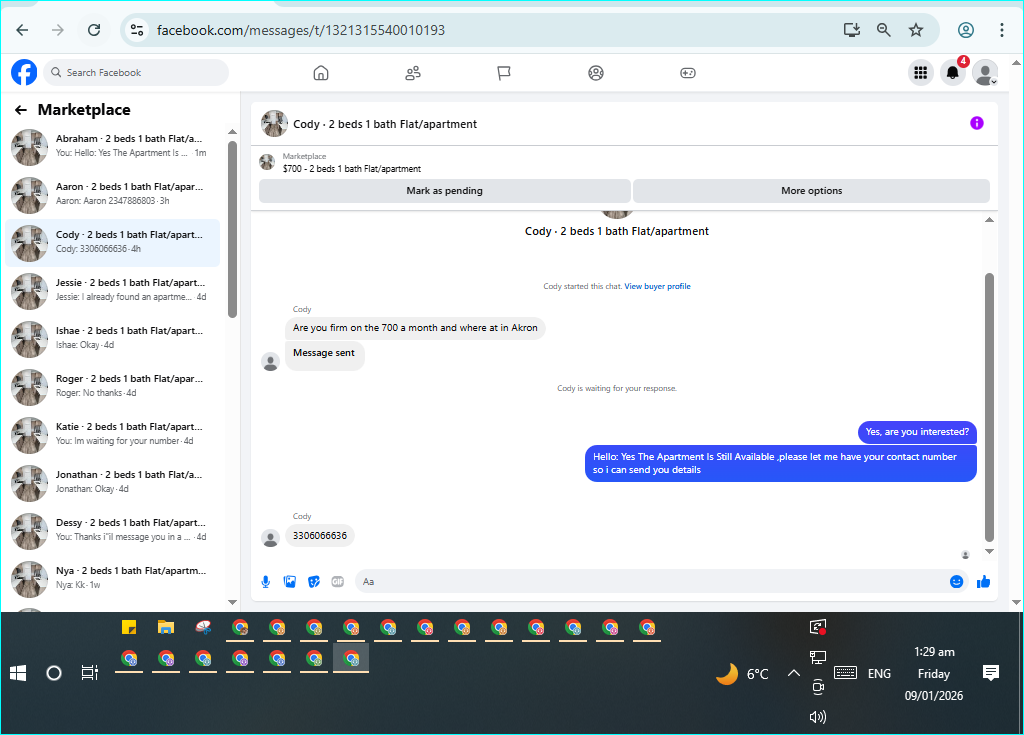The width and height of the screenshot is (1024, 735).
Task: Open the Windows notification center
Action: (991, 673)
